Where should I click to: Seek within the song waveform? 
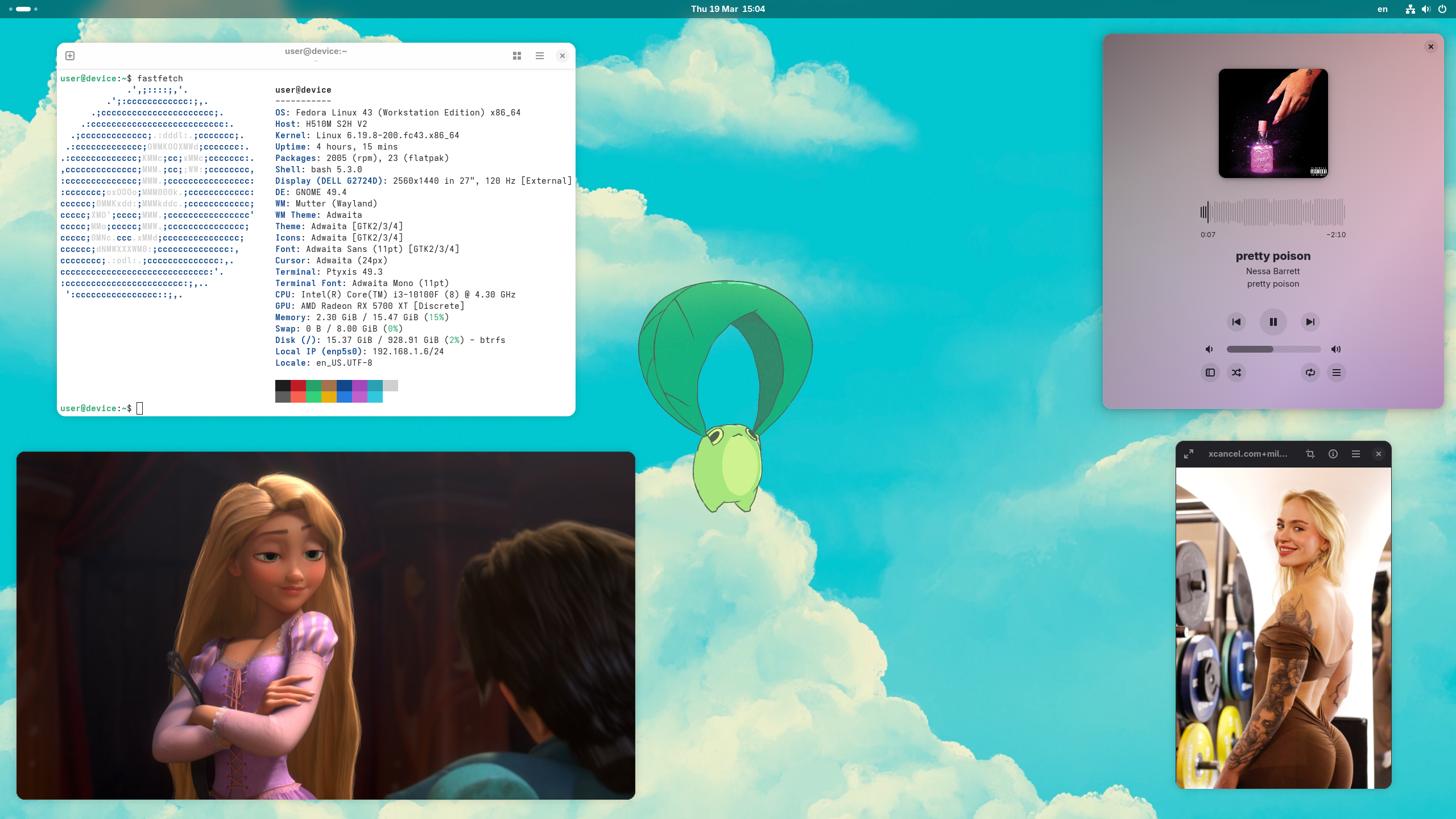pos(1273,213)
